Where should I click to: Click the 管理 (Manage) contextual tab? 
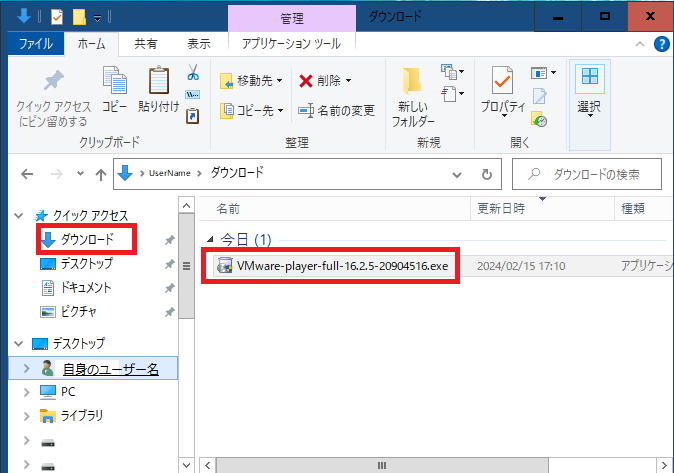click(x=292, y=18)
